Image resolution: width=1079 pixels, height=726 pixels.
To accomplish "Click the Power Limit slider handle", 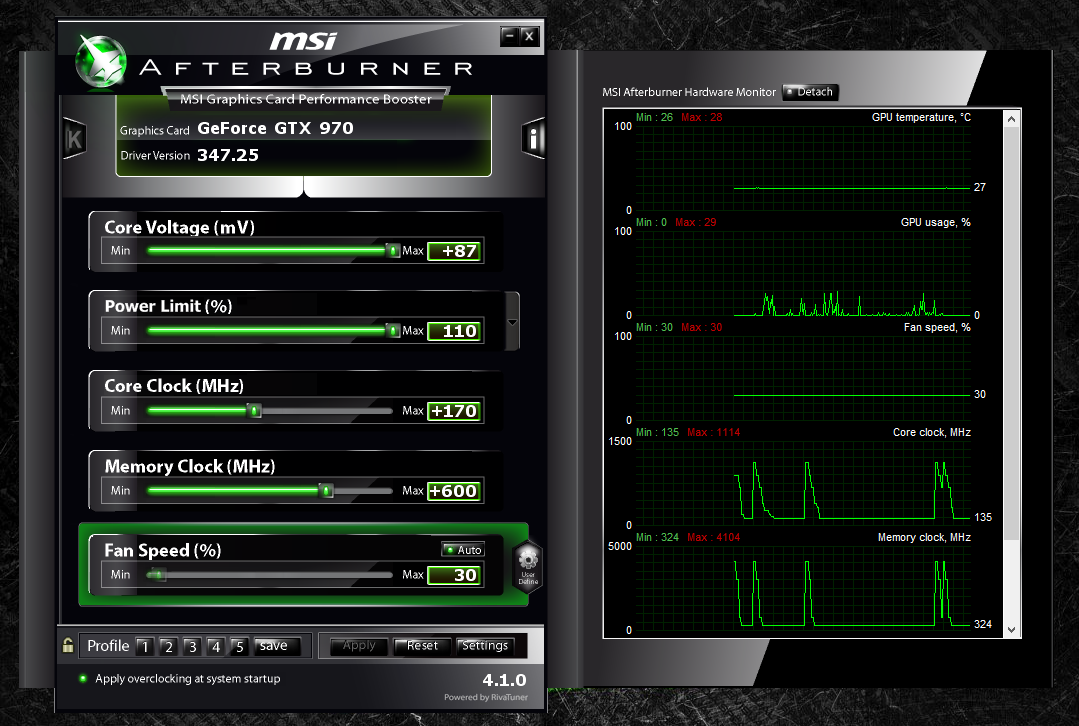I will pyautogui.click(x=393, y=331).
